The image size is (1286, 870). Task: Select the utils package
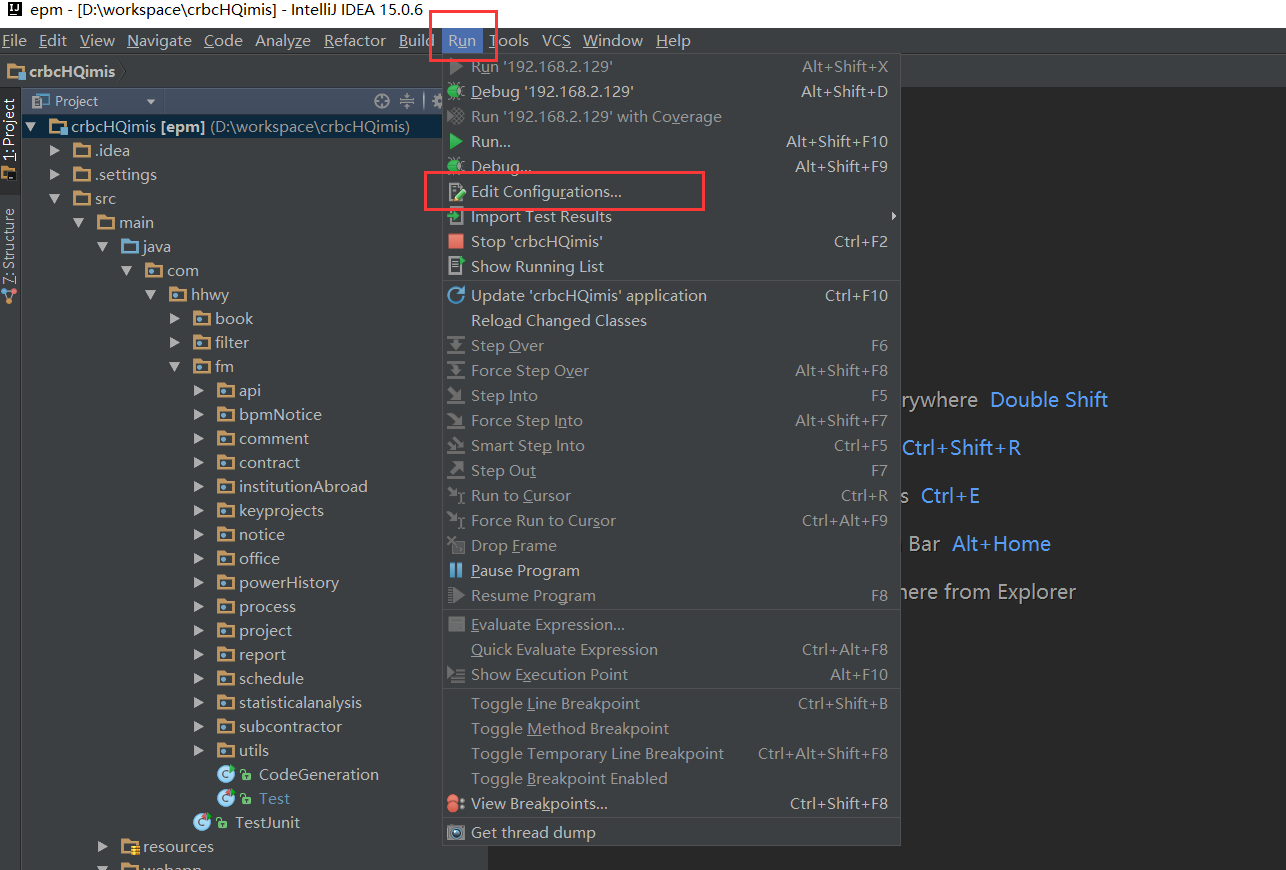(254, 751)
